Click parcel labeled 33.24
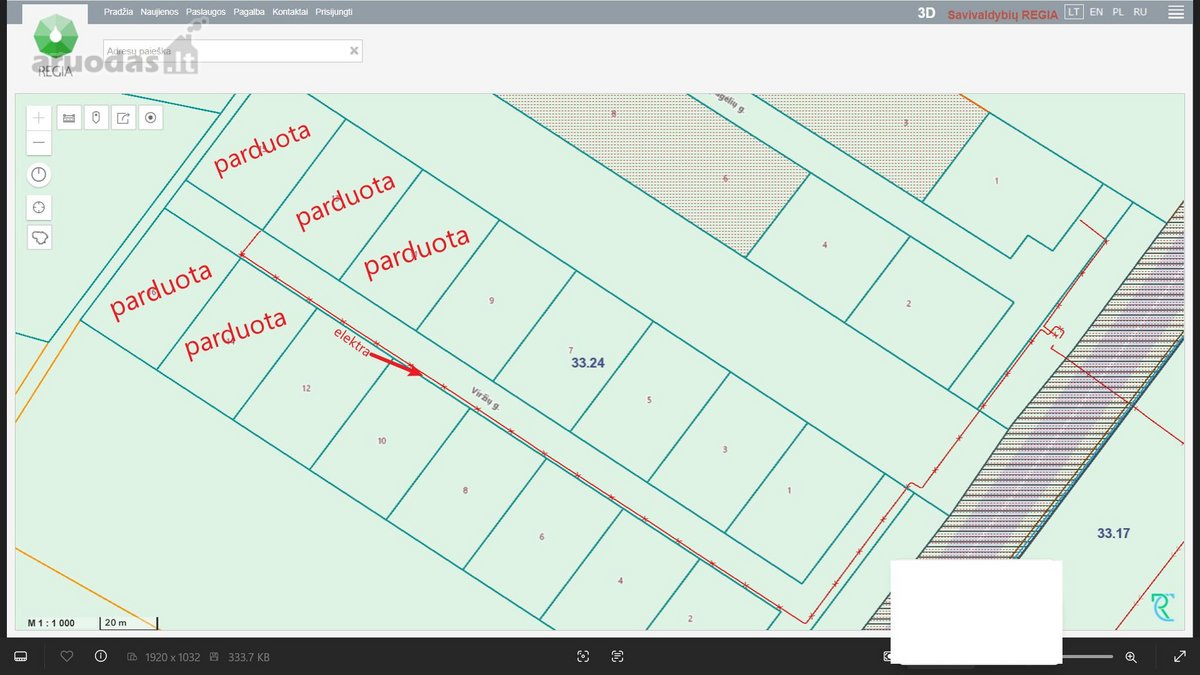Screen dimensions: 1200x675 (588, 364)
